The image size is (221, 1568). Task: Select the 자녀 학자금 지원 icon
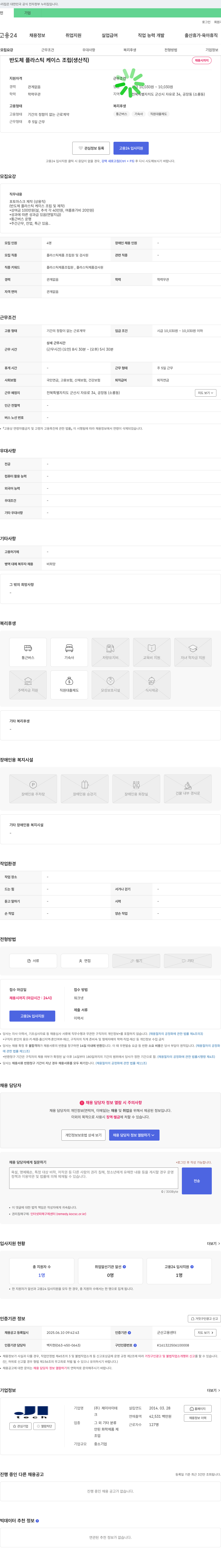pyautogui.click(x=193, y=651)
